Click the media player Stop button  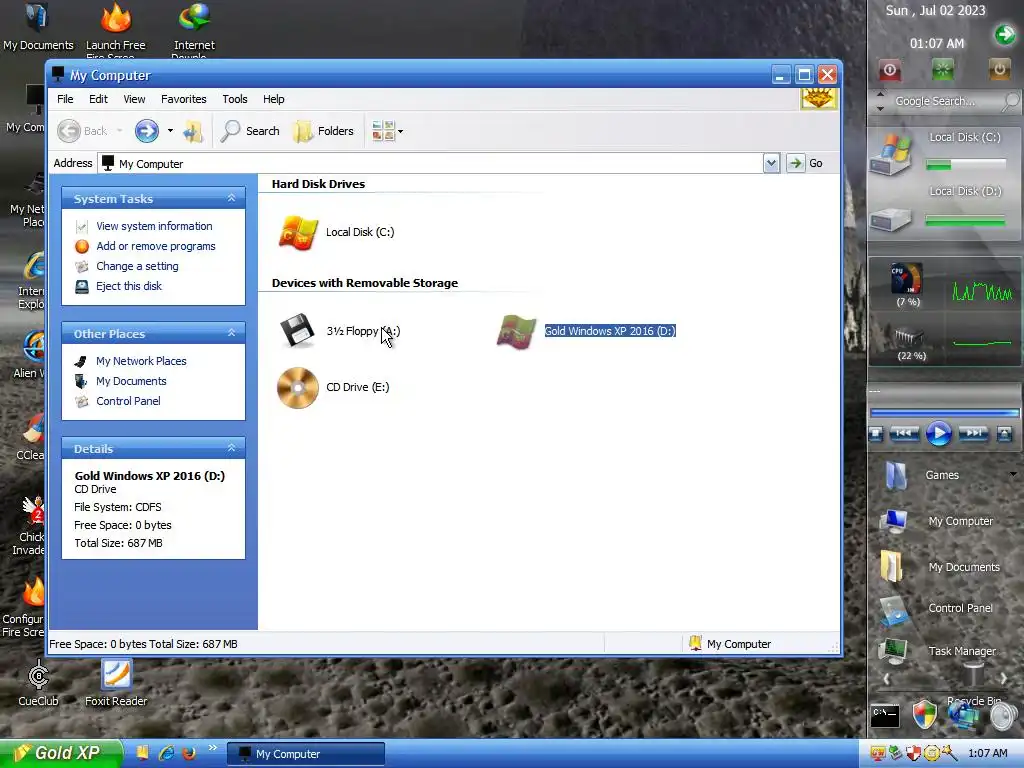click(x=876, y=434)
